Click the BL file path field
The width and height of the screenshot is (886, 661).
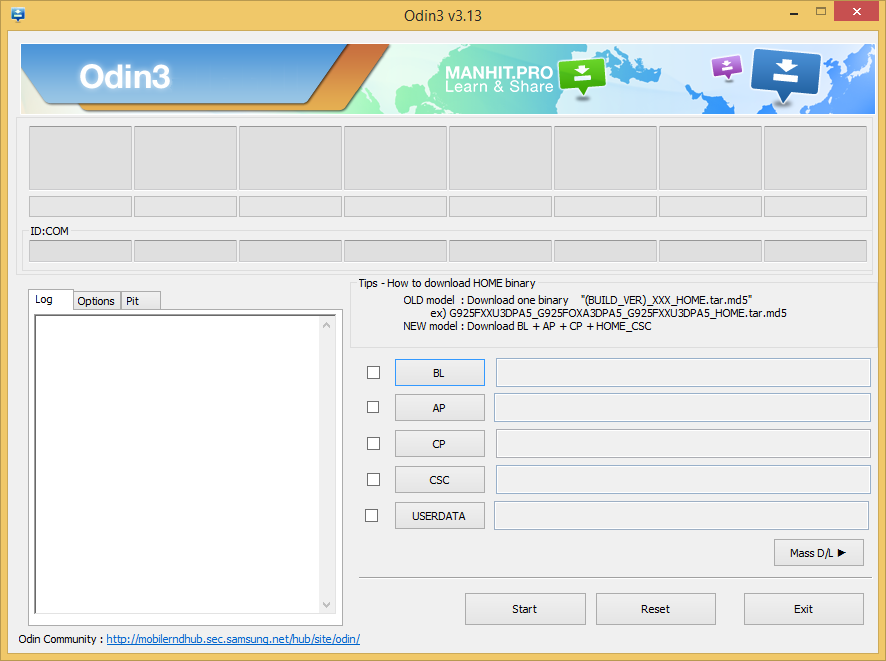(x=683, y=372)
